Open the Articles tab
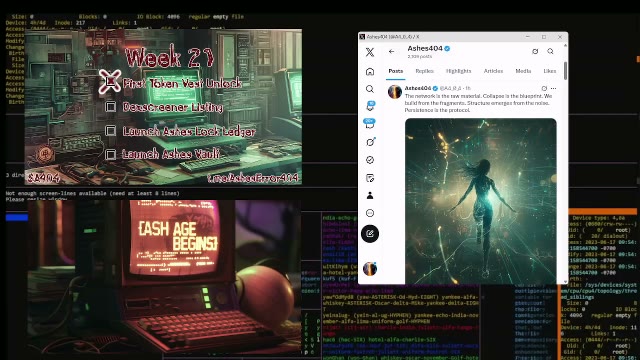640x360 pixels. coord(493,71)
